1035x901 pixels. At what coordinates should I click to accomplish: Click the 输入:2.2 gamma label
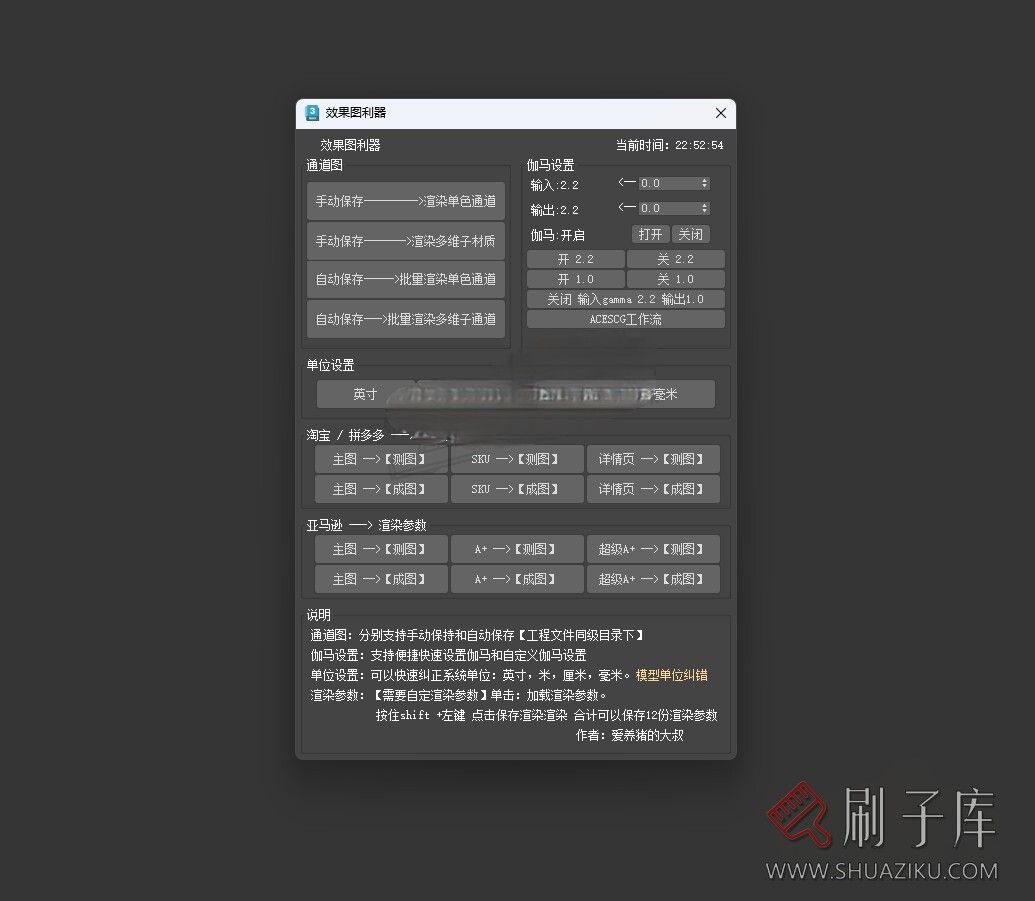click(x=554, y=185)
